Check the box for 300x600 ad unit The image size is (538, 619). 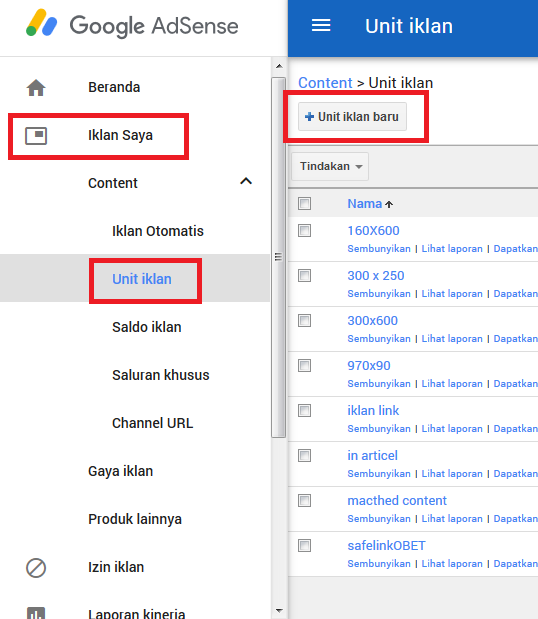(x=304, y=320)
